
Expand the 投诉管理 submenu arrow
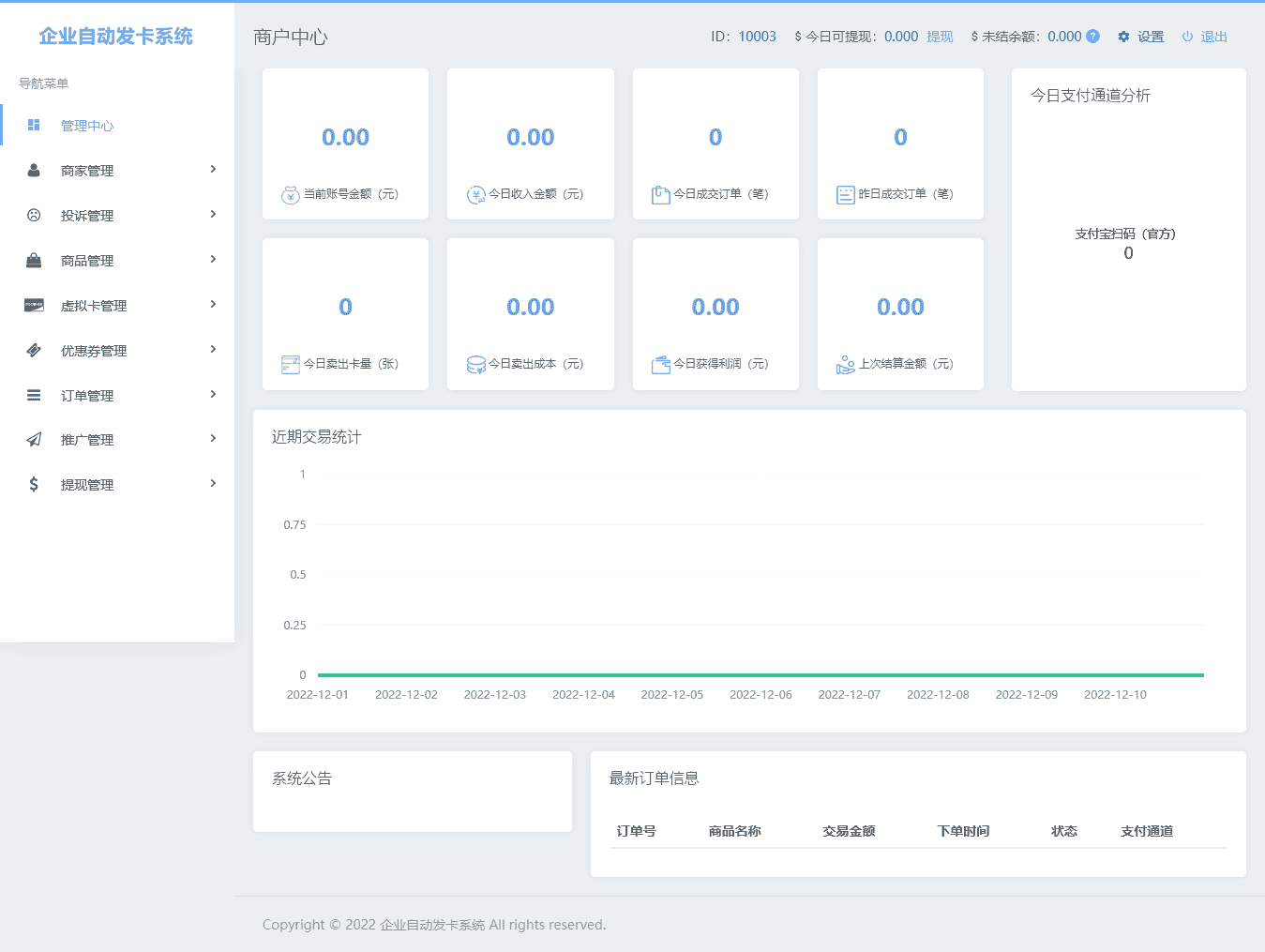coord(213,214)
